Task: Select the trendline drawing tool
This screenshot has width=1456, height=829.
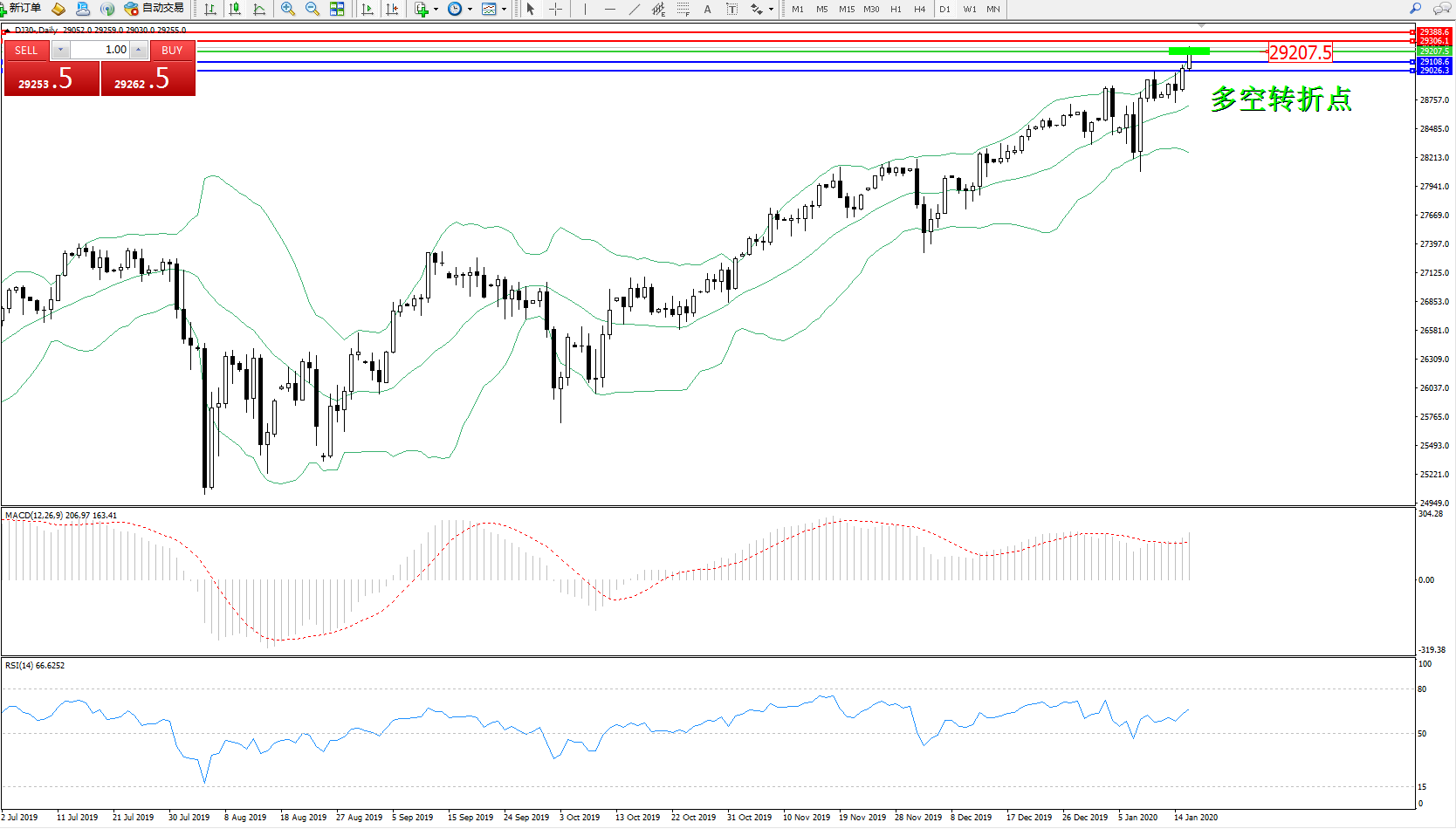Action: pyautogui.click(x=635, y=9)
